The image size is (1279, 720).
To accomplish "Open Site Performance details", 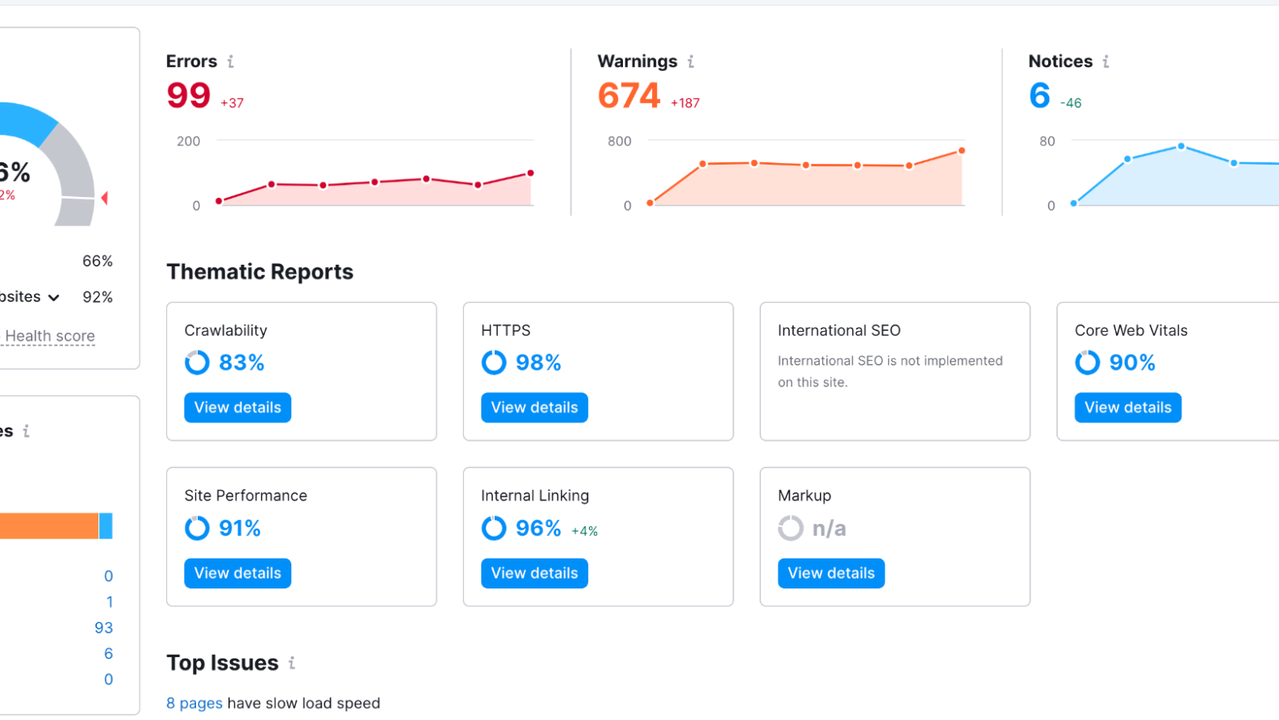I will (237, 573).
